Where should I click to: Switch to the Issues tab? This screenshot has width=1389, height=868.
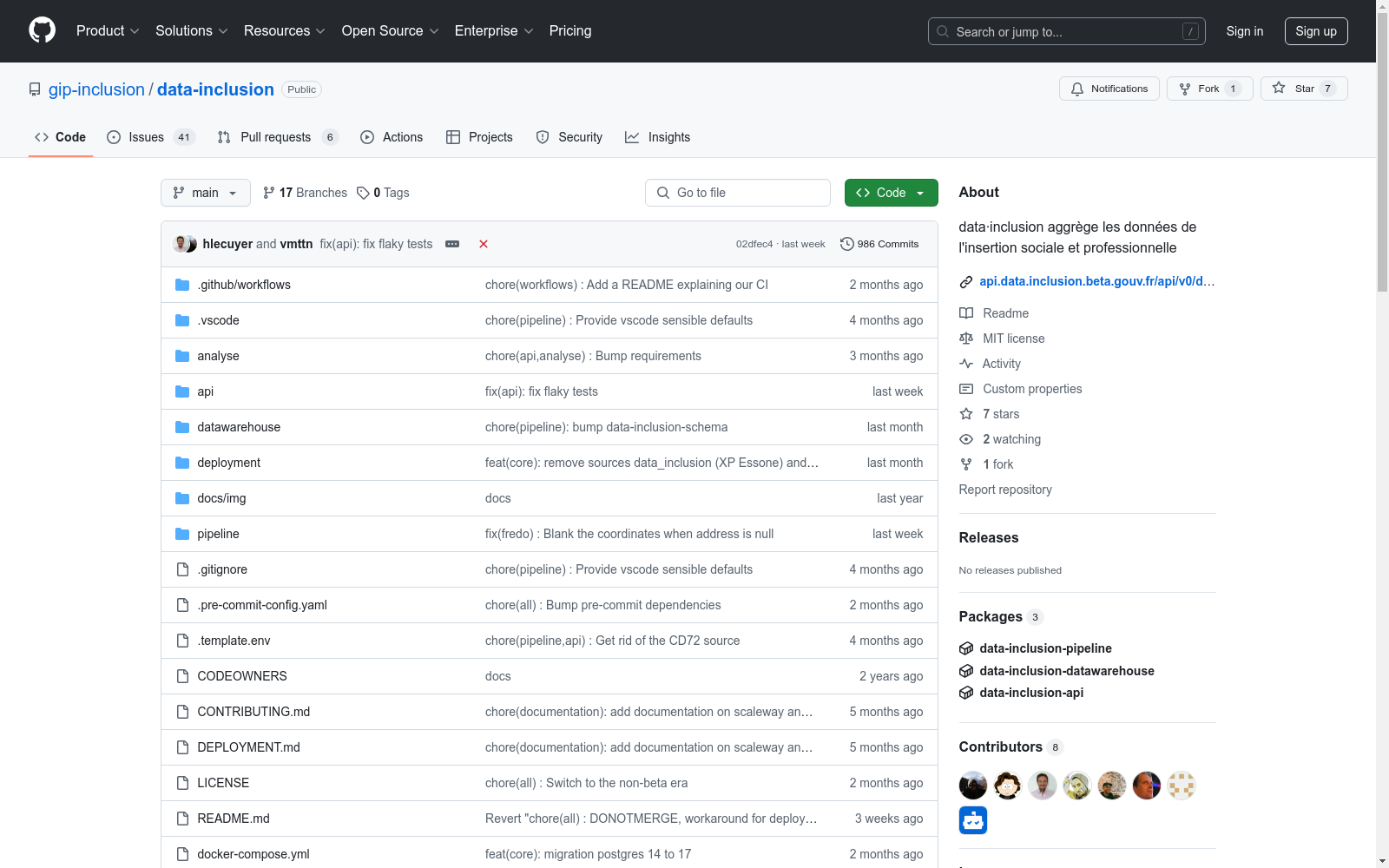151,137
